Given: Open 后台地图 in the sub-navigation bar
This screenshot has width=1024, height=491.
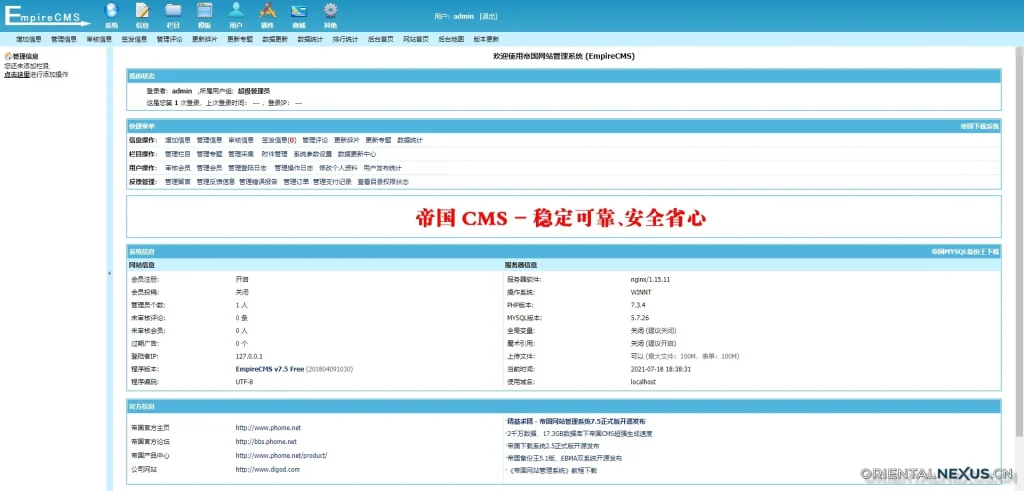Looking at the screenshot, I should 451,39.
